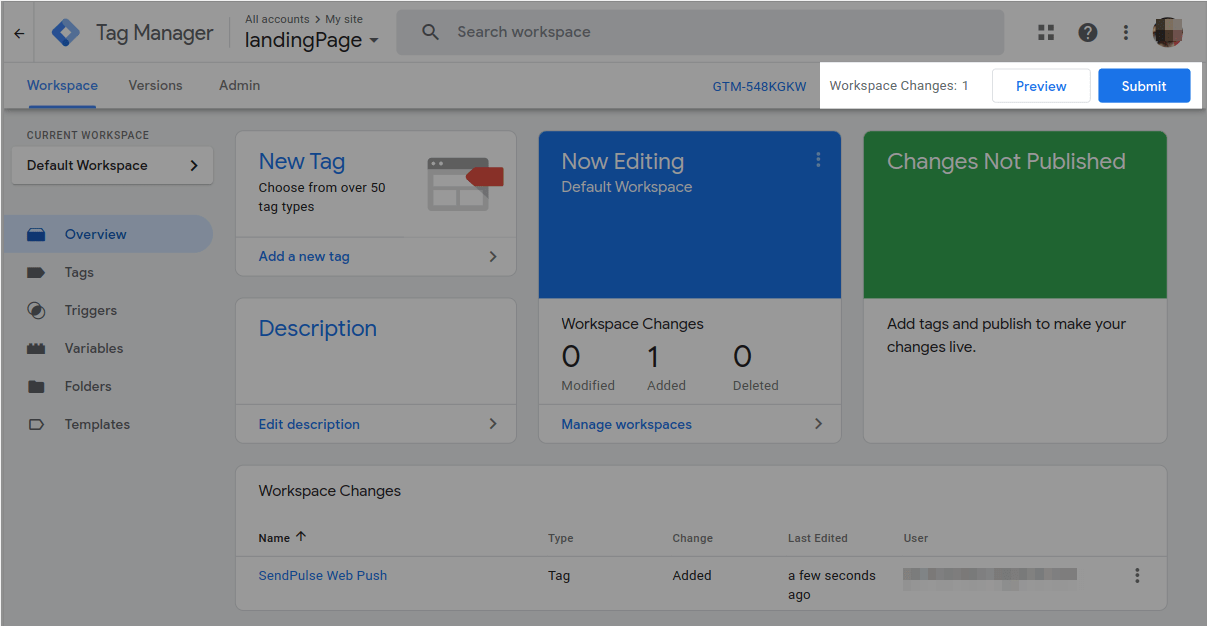
Task: Click the Description card heading
Action: pos(318,329)
